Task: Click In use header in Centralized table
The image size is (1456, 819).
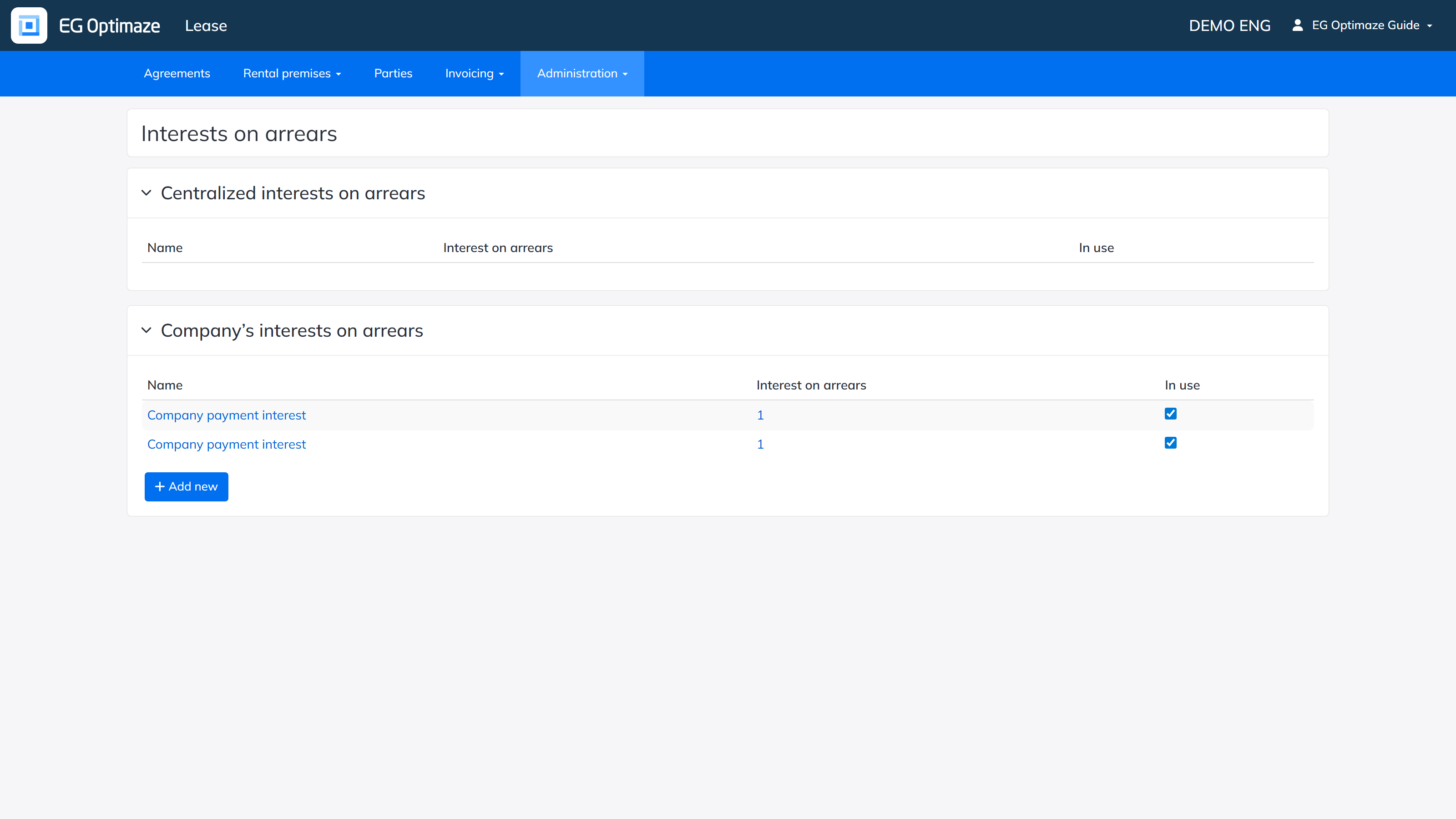Action: [x=1097, y=248]
